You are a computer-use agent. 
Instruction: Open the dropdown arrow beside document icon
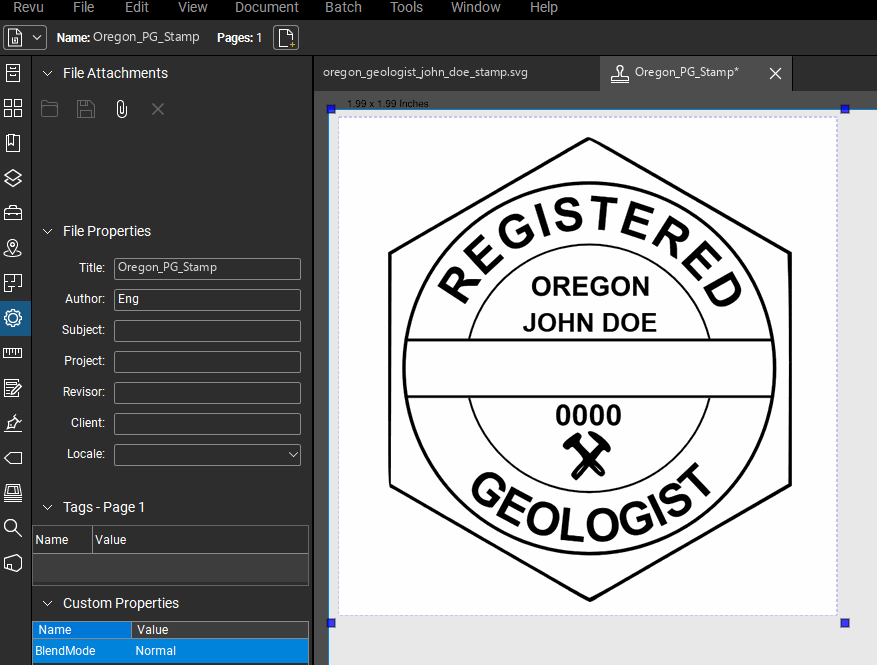37,38
